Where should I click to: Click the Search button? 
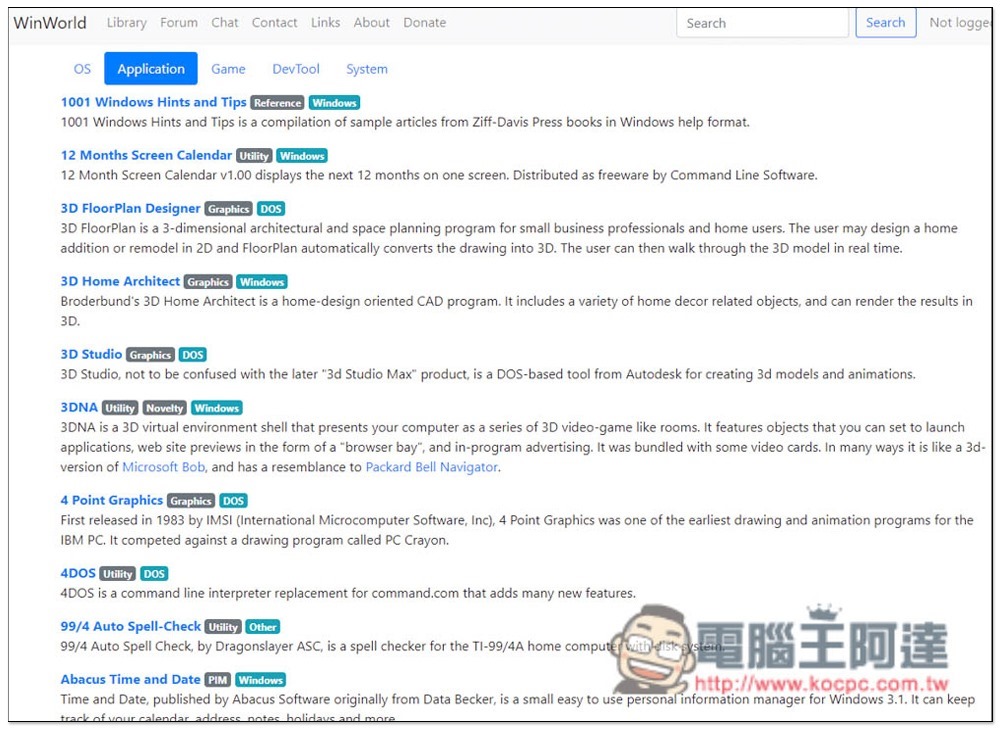885,22
